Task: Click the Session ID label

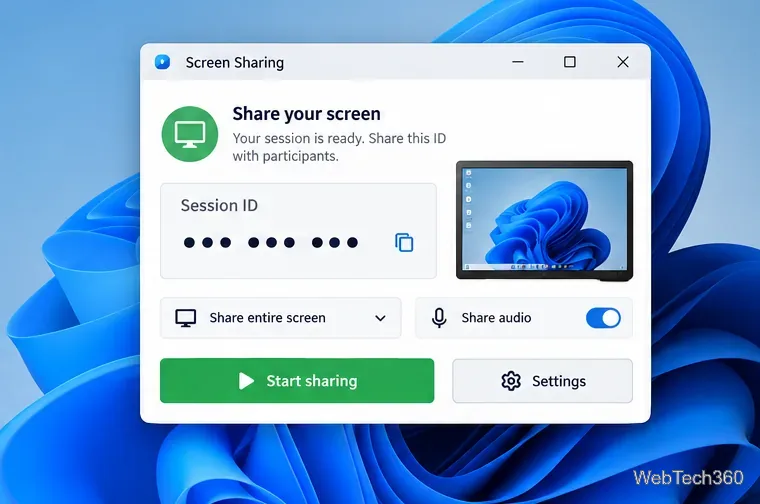Action: 219,205
